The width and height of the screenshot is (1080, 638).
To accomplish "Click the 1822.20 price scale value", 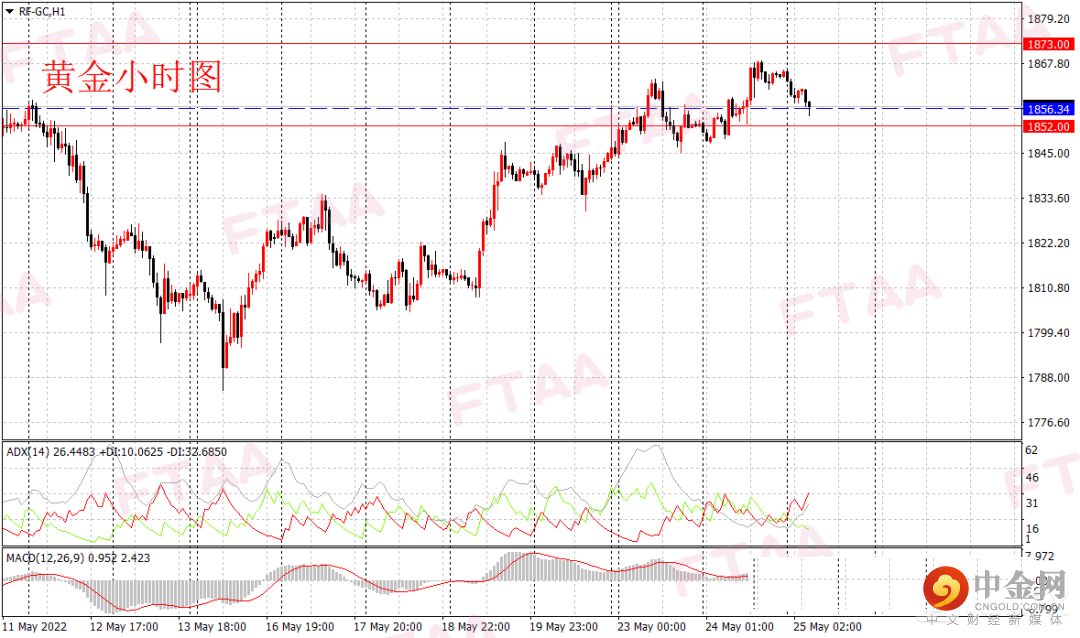I will click(x=1048, y=243).
